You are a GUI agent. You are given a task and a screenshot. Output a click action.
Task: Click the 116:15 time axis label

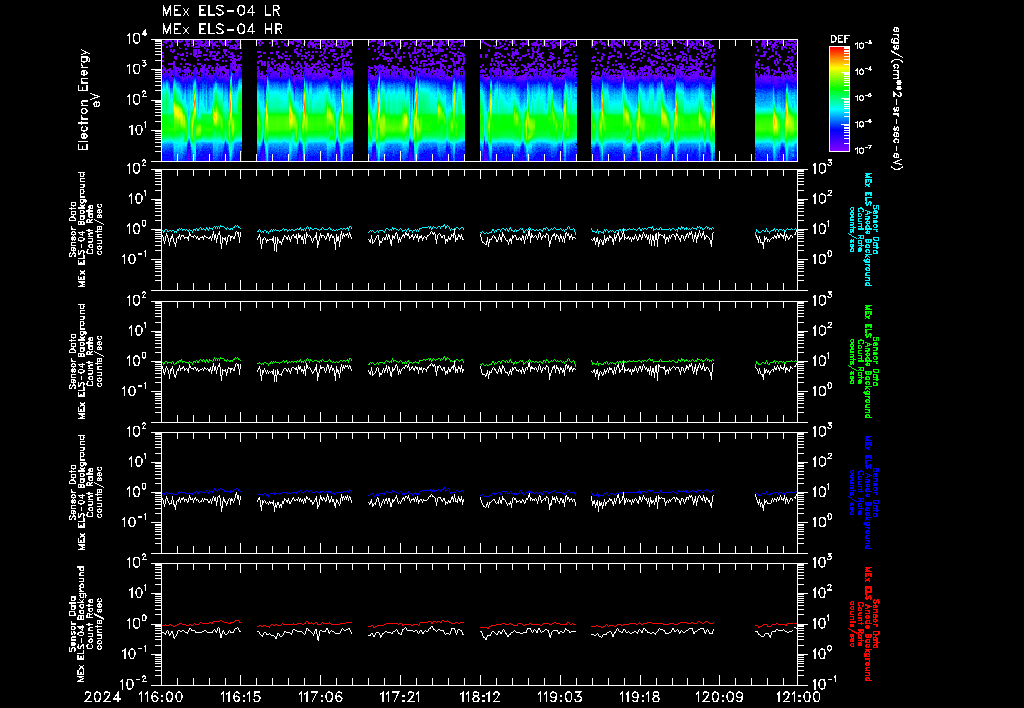242,695
